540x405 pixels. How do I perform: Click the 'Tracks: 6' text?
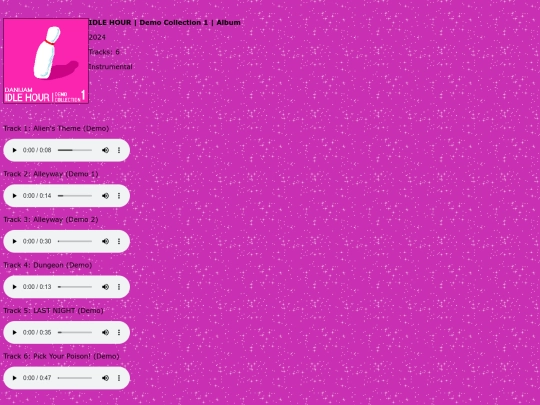tap(104, 52)
